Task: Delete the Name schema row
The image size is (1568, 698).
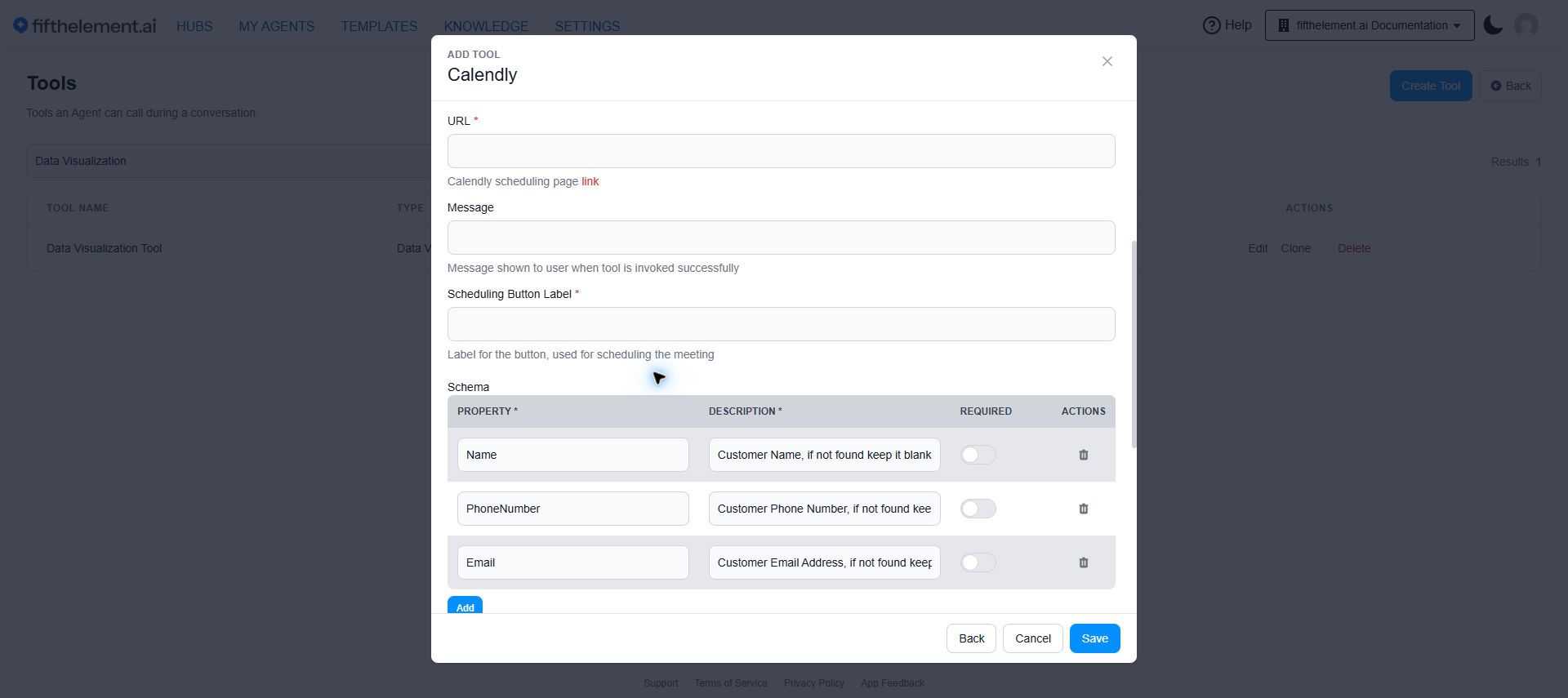Action: [x=1084, y=455]
